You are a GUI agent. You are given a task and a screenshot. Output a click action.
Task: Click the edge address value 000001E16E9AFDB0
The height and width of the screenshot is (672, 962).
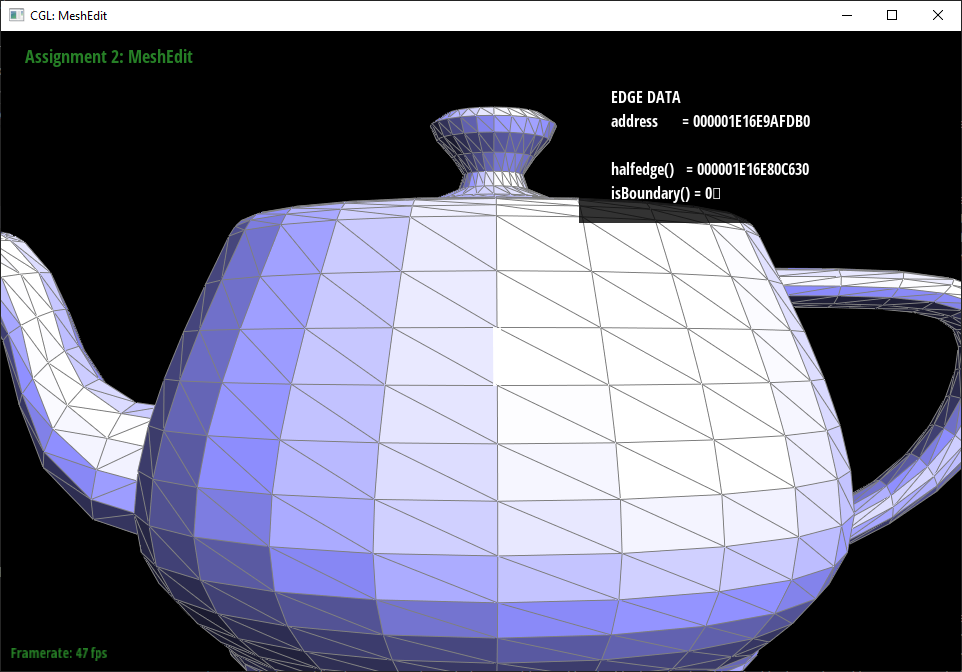coord(751,122)
